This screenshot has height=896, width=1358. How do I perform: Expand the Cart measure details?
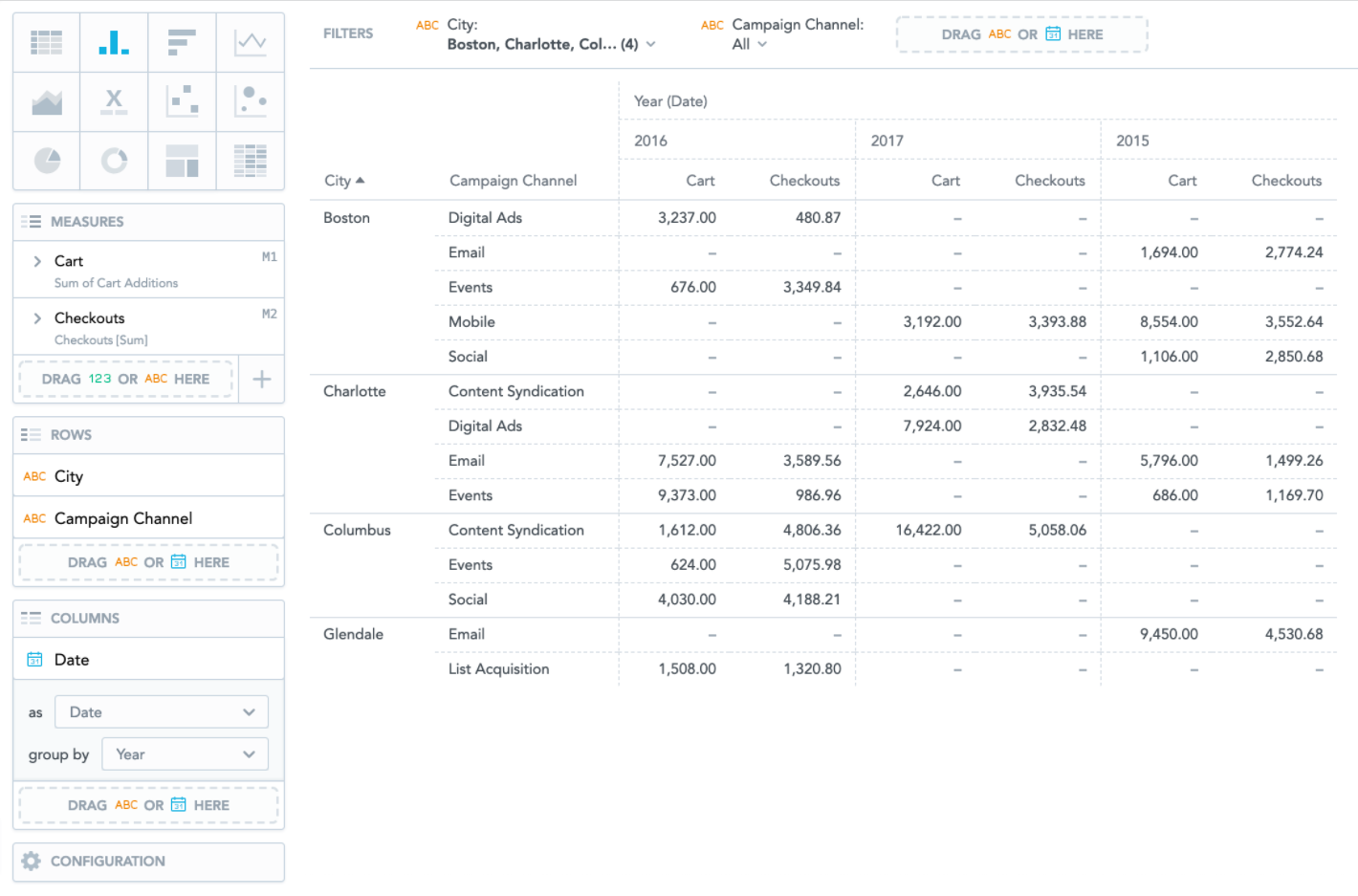[37, 261]
